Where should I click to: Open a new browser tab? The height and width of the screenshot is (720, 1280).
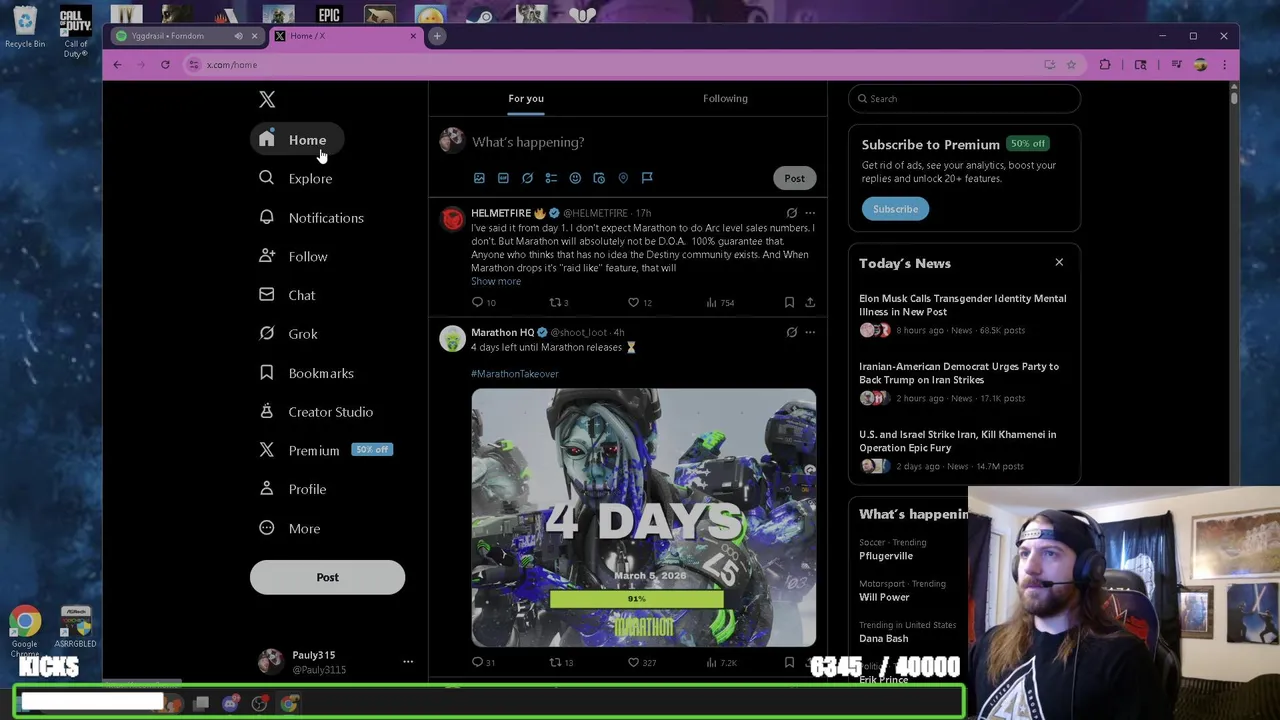(437, 36)
